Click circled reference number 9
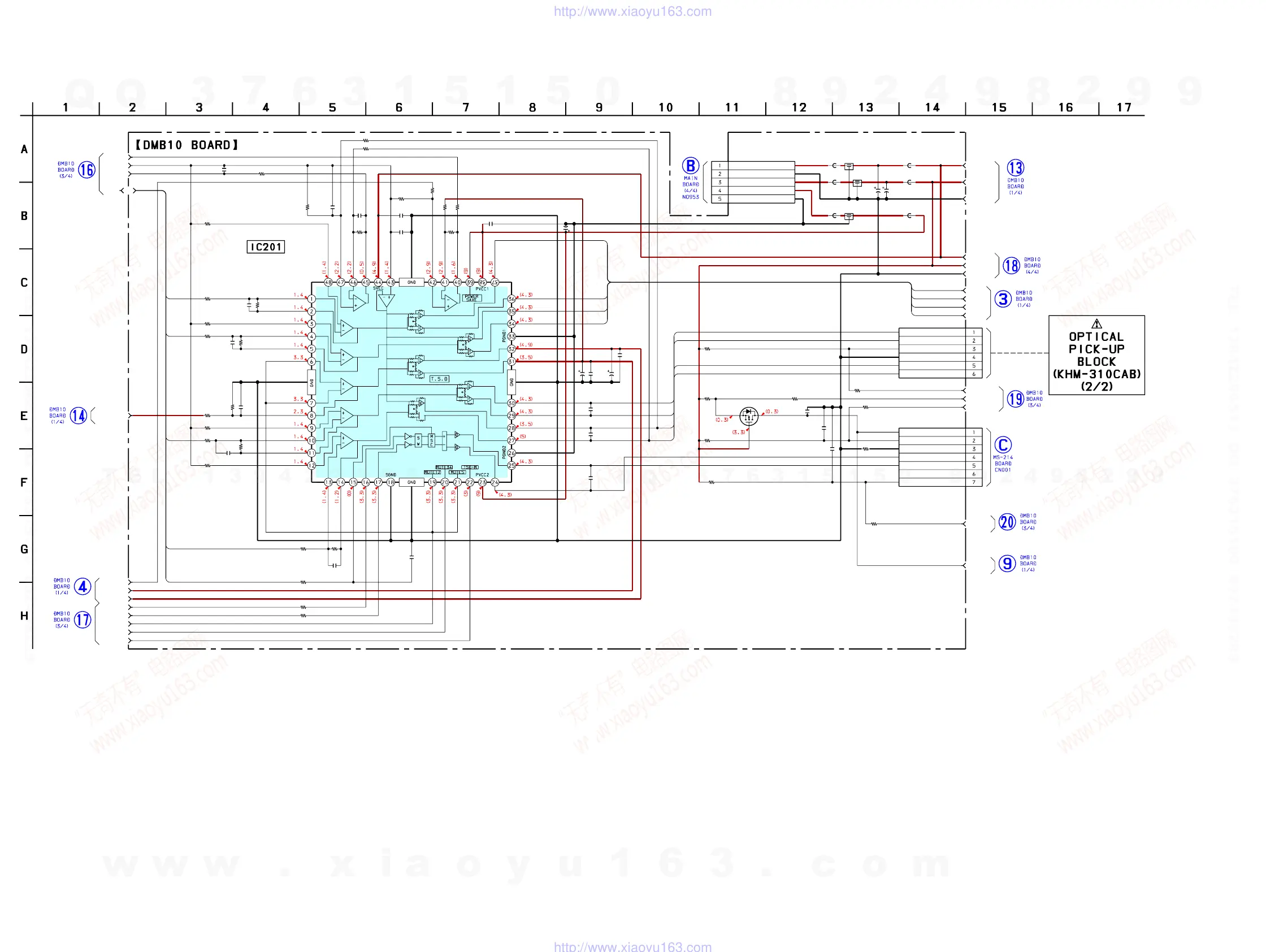 click(x=1007, y=563)
